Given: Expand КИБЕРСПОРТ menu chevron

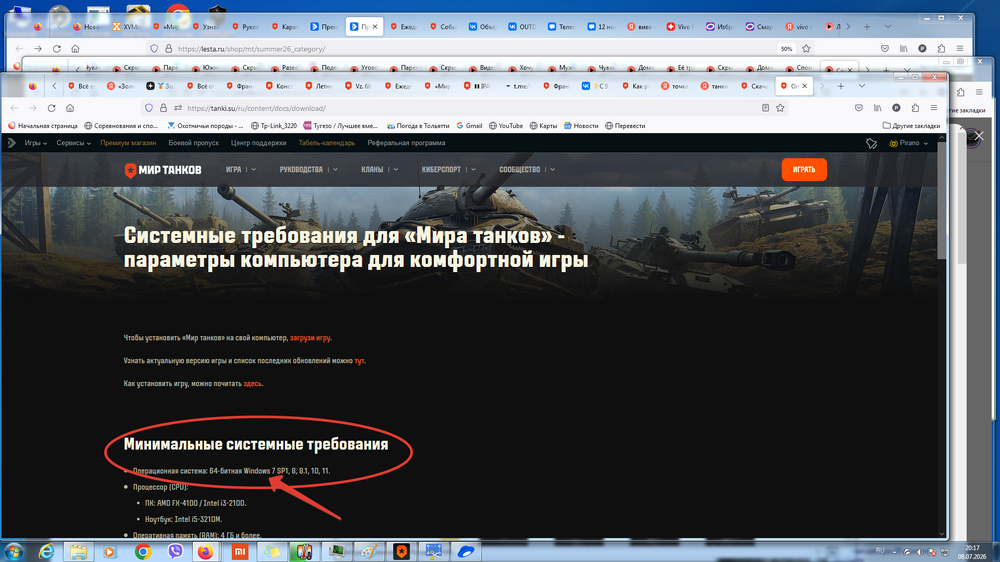Looking at the screenshot, I should pyautogui.click(x=473, y=170).
